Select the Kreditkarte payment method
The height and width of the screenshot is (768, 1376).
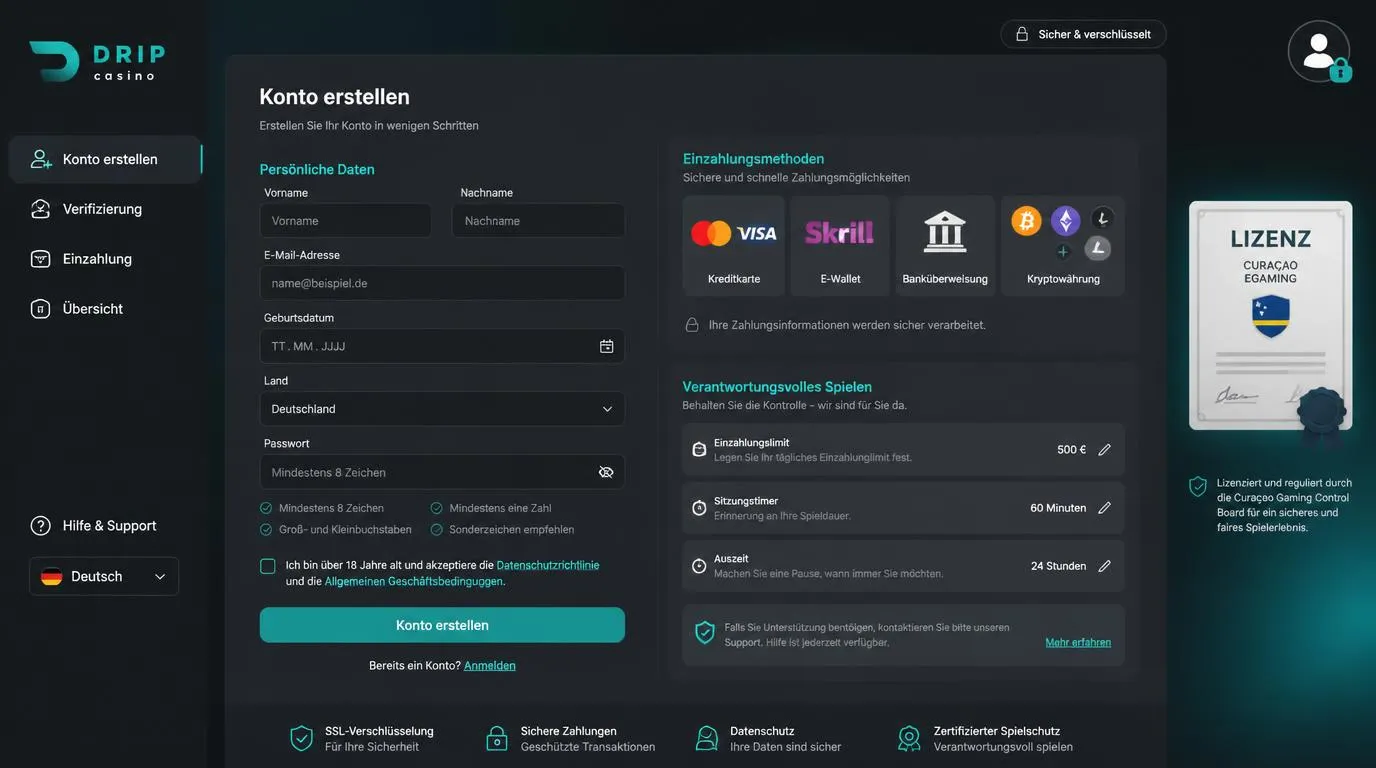click(x=734, y=246)
